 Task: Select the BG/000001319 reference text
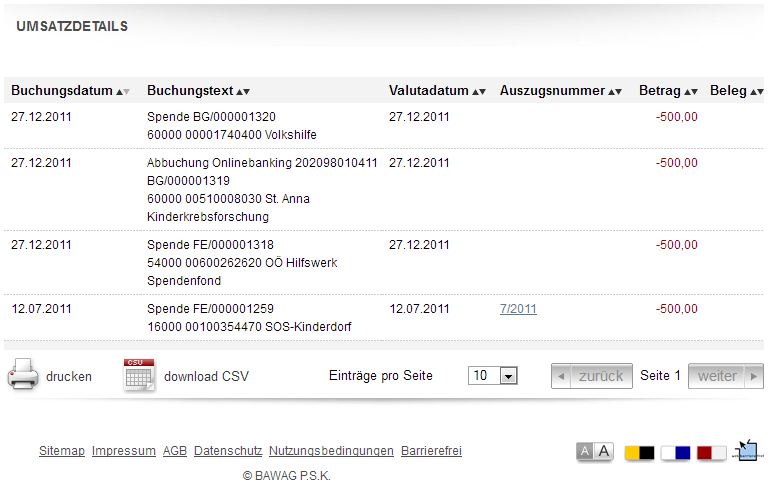coord(188,181)
